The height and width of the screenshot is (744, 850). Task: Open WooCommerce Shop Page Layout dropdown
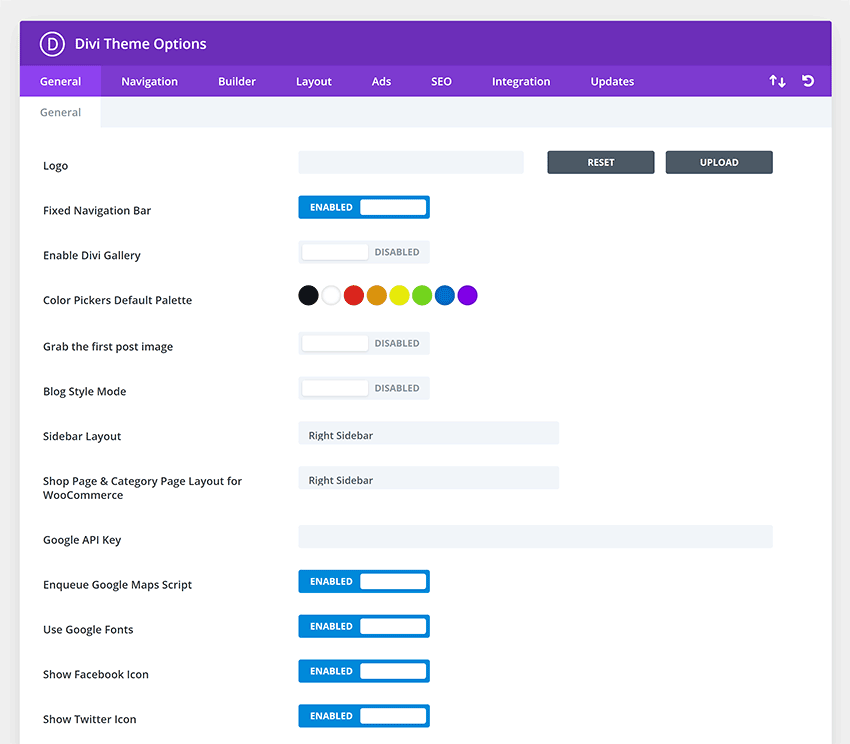pyautogui.click(x=428, y=478)
